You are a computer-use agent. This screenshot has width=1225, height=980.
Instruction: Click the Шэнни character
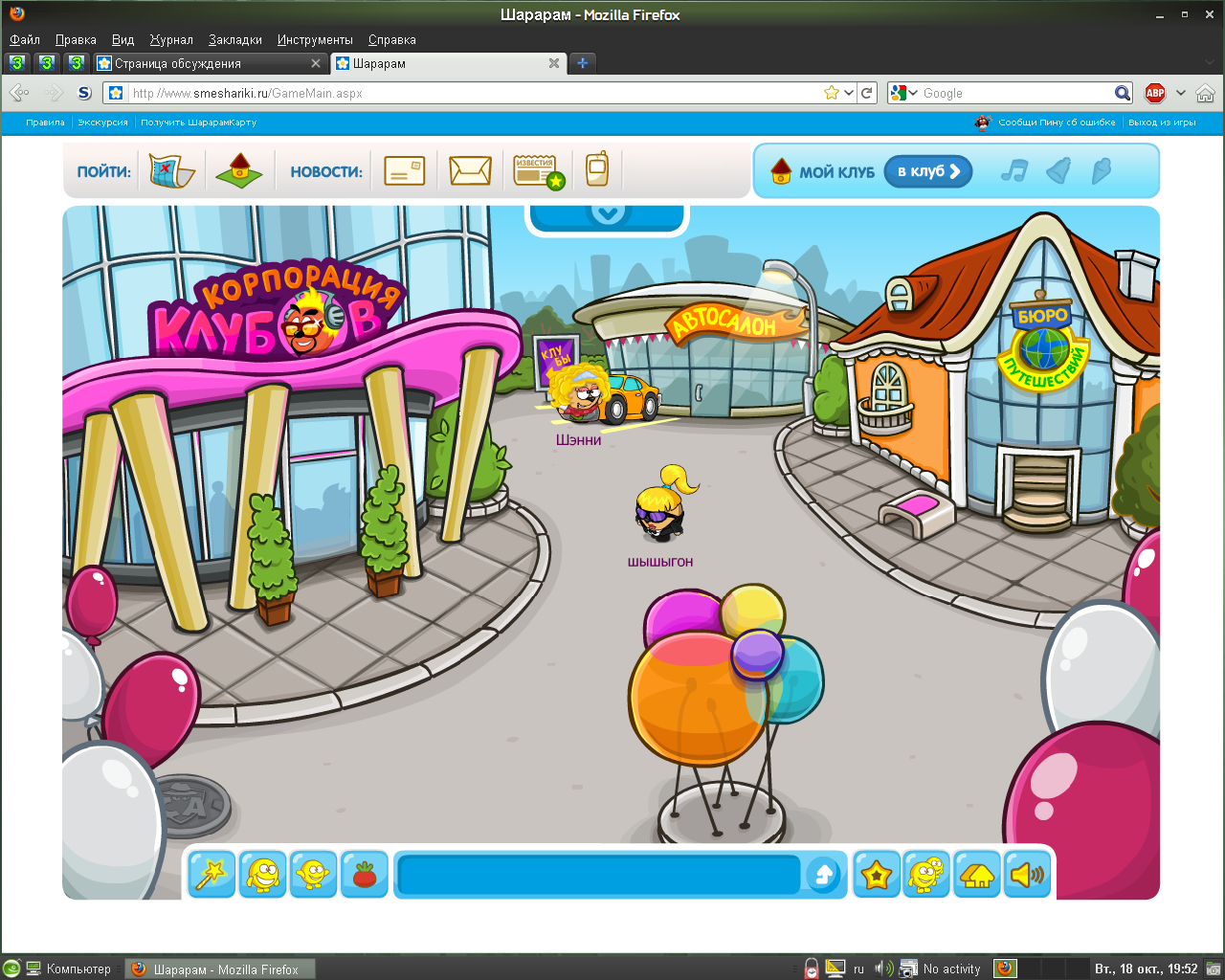pyautogui.click(x=580, y=393)
